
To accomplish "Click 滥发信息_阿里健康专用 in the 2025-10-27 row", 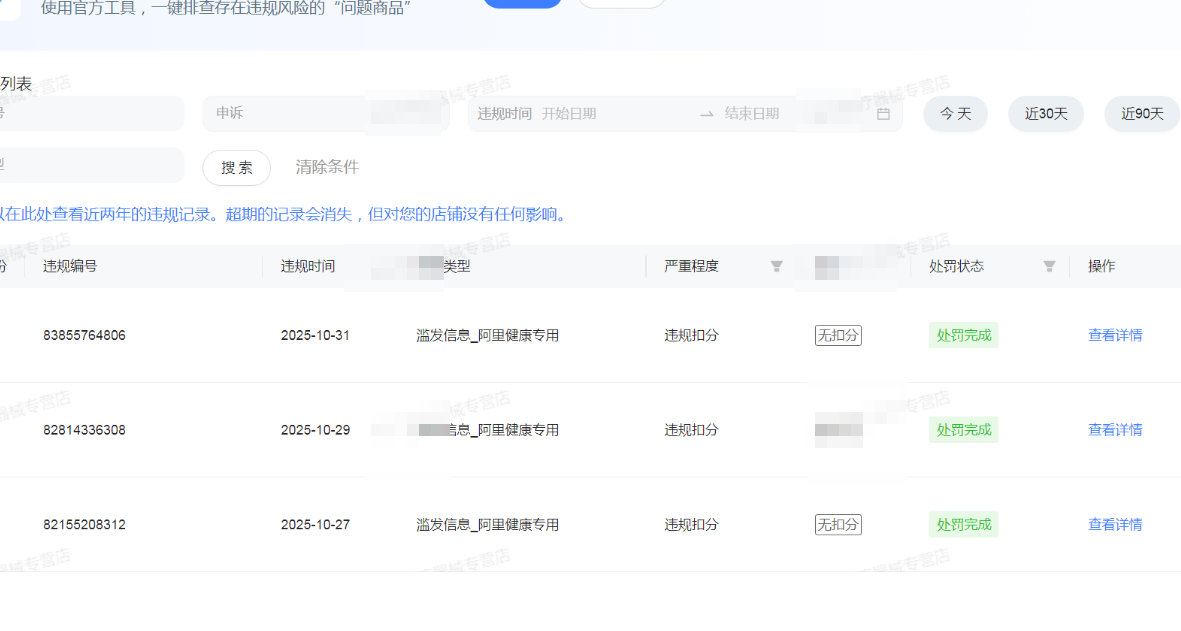I will coord(488,525).
